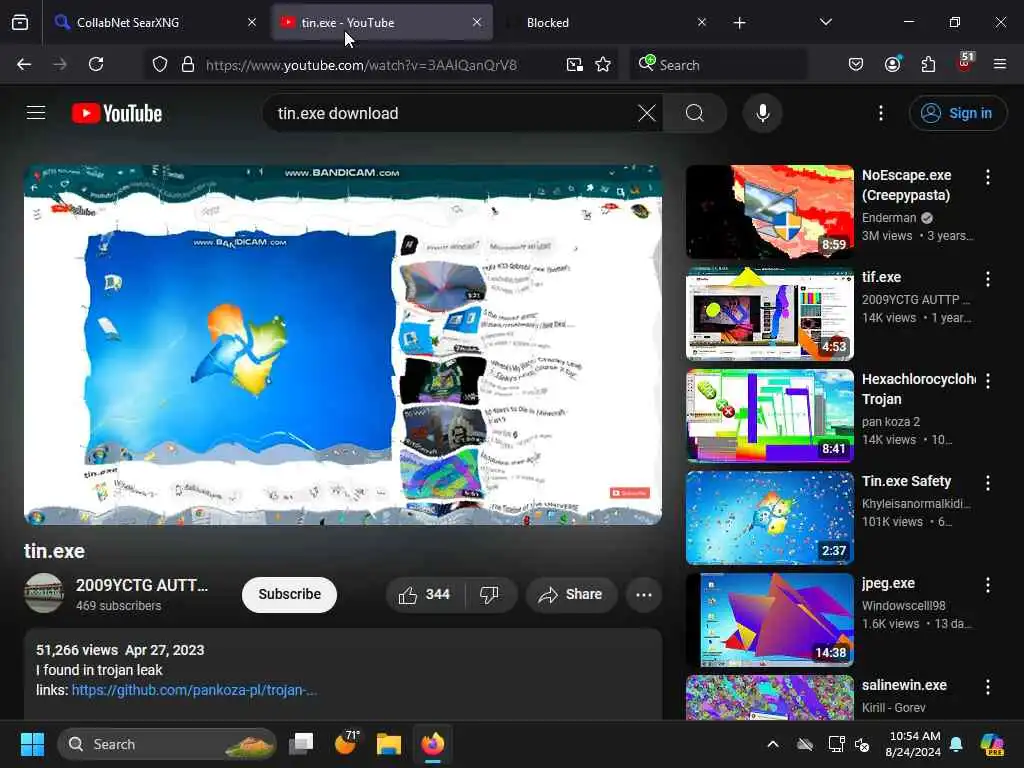This screenshot has height=768, width=1024.
Task: Share the tin.exe video
Action: pos(571,594)
